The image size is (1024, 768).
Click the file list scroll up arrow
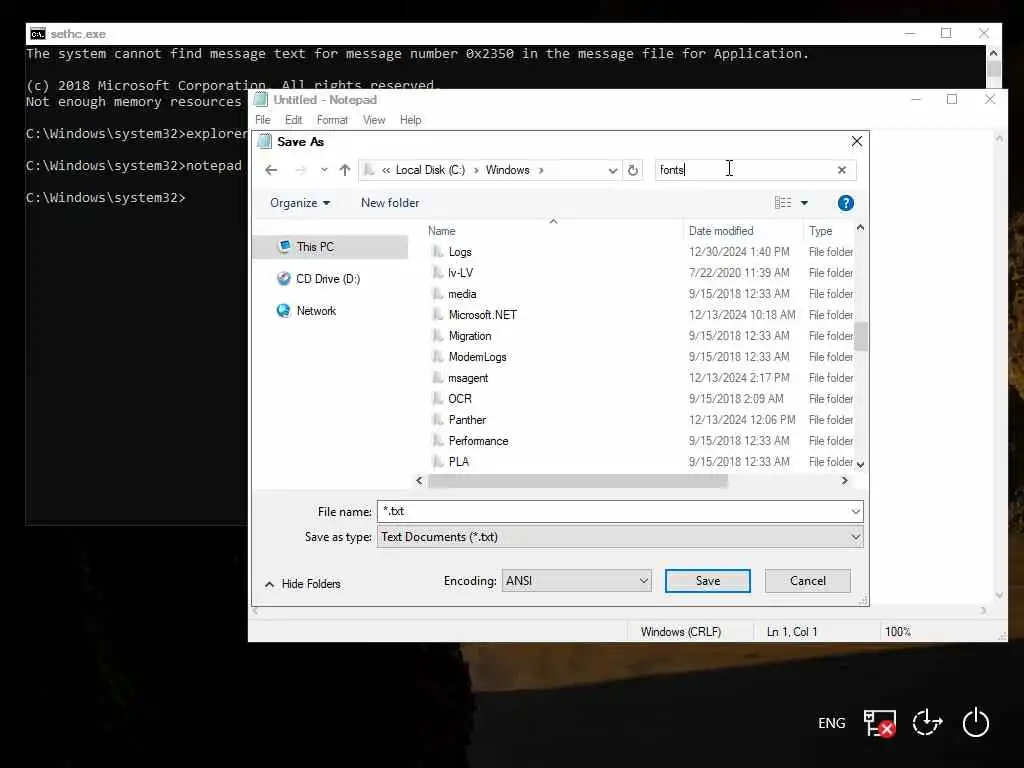coord(861,228)
